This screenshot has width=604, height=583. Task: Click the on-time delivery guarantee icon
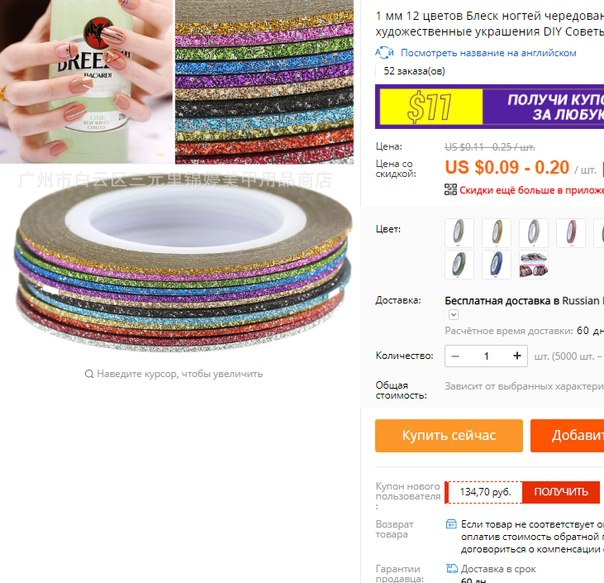[451, 568]
